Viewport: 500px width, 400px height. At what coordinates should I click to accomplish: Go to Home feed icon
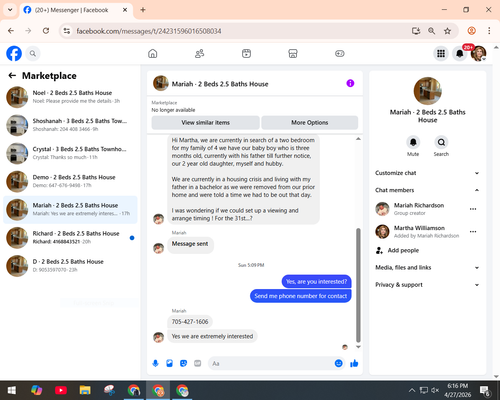tap(153, 53)
